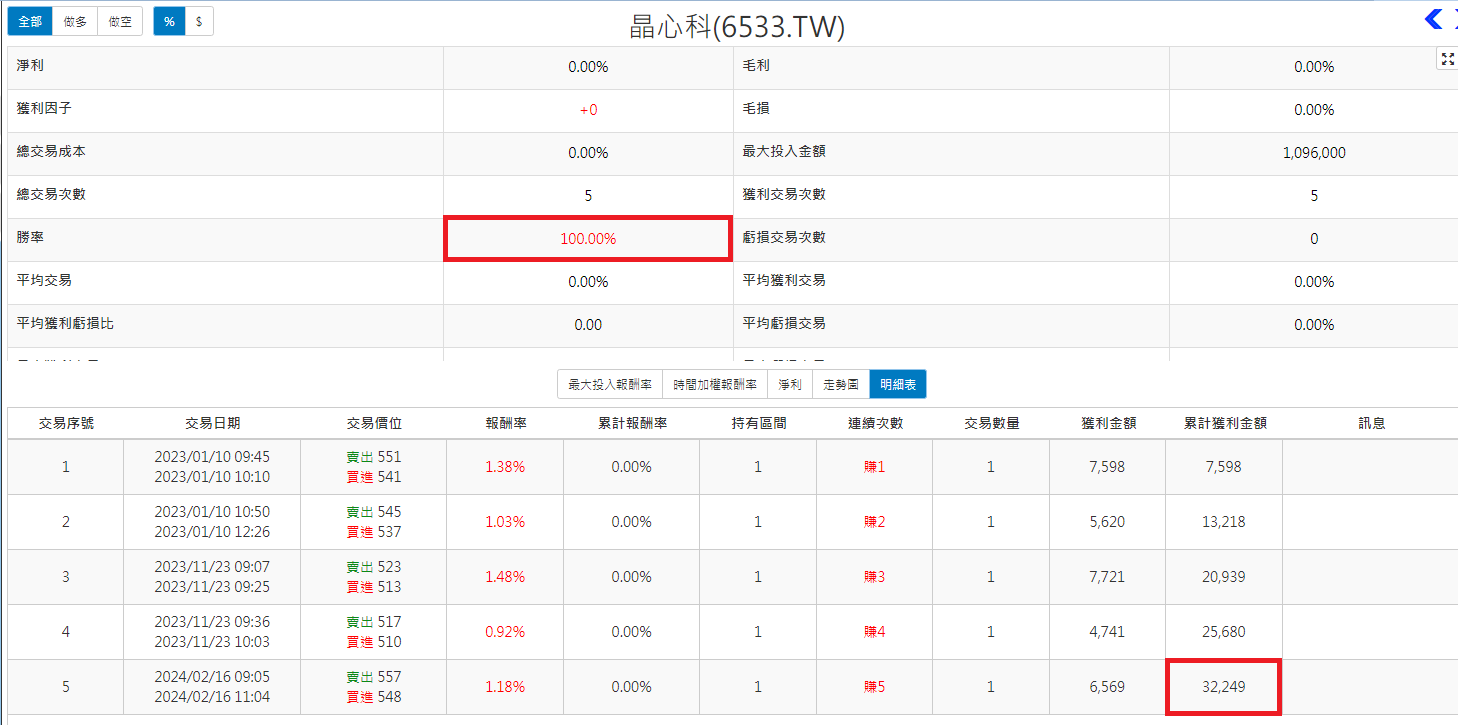The width and height of the screenshot is (1458, 725).
Task: Click the 賺5 streak cell
Action: pyautogui.click(x=875, y=687)
